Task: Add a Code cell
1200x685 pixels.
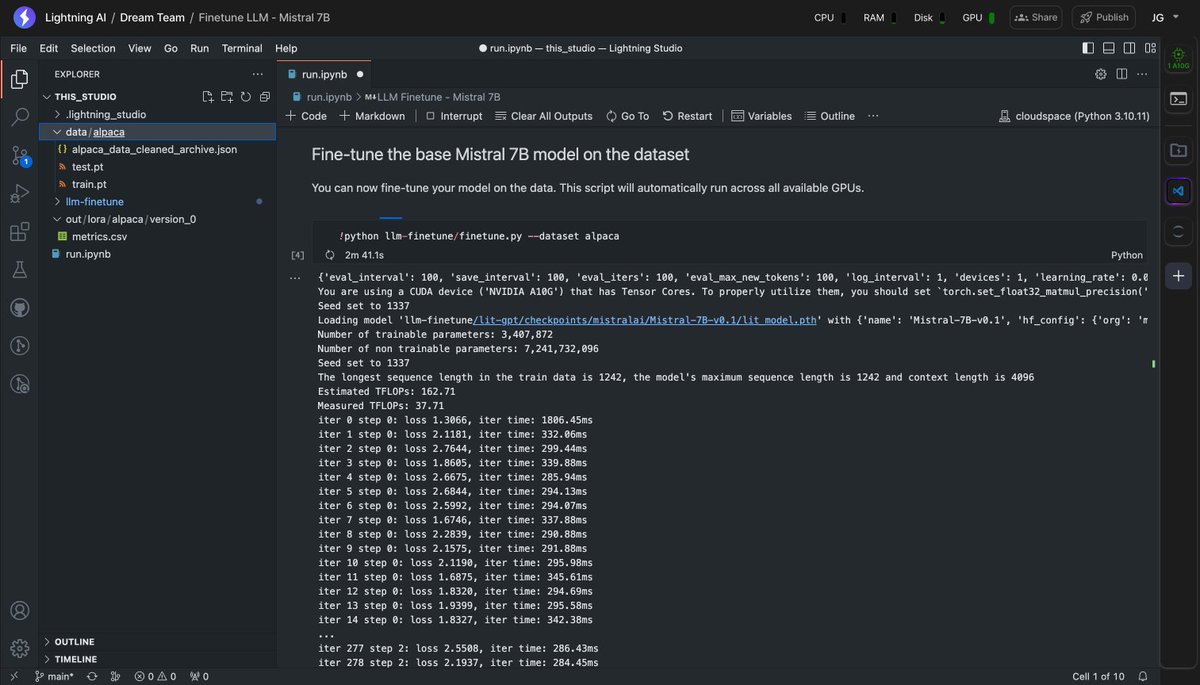Action: point(306,116)
